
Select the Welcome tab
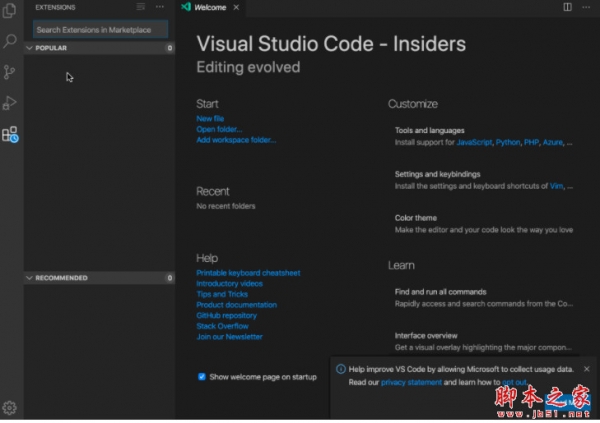tap(210, 7)
